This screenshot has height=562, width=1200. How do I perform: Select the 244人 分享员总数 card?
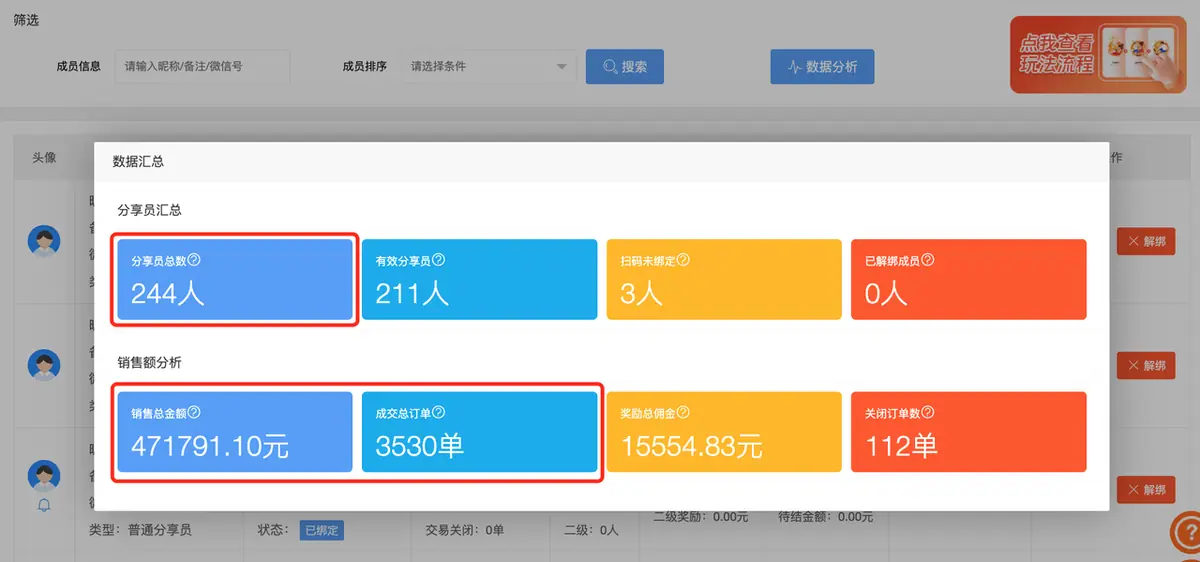(x=235, y=279)
